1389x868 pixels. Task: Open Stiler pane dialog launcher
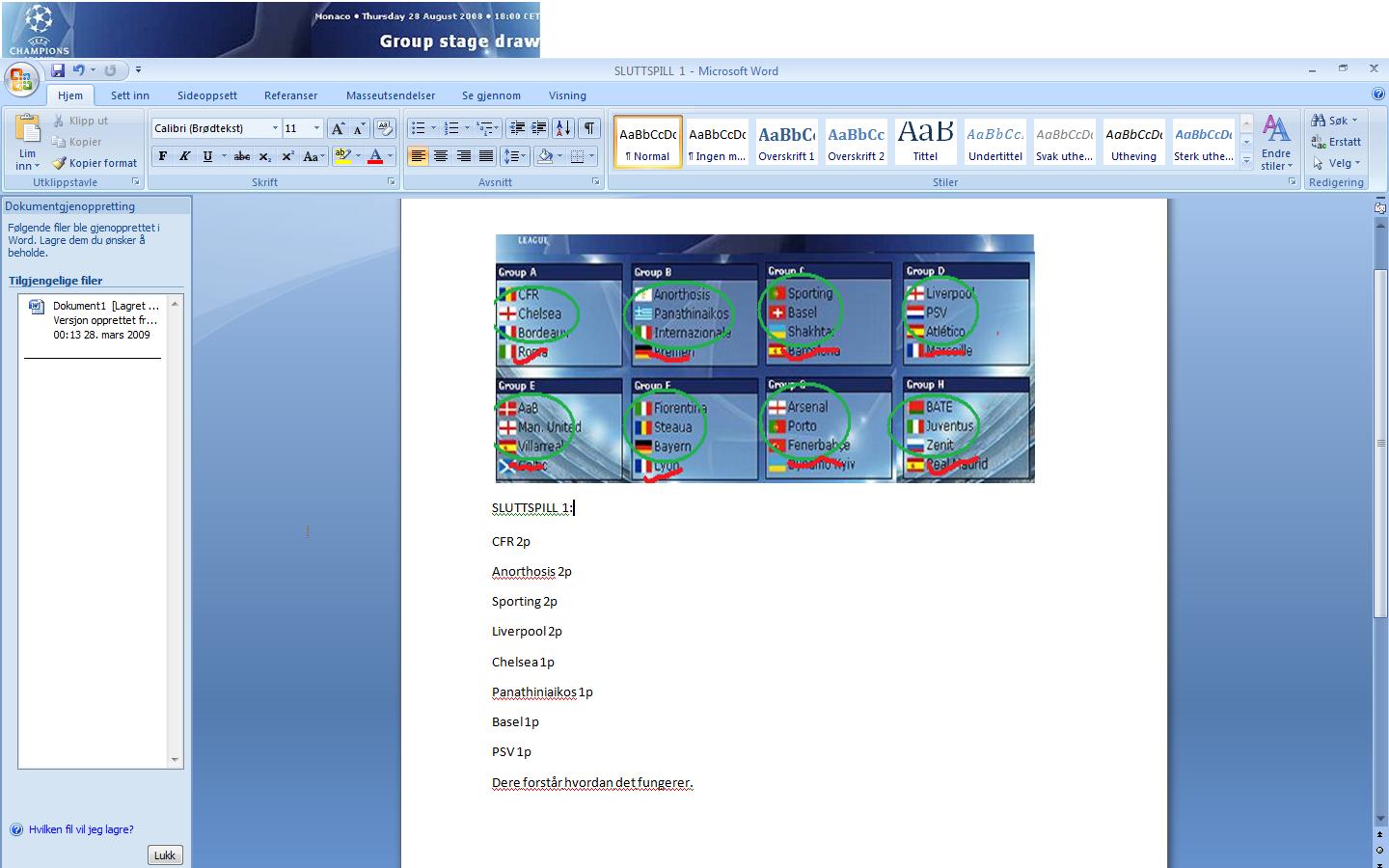(x=1293, y=181)
